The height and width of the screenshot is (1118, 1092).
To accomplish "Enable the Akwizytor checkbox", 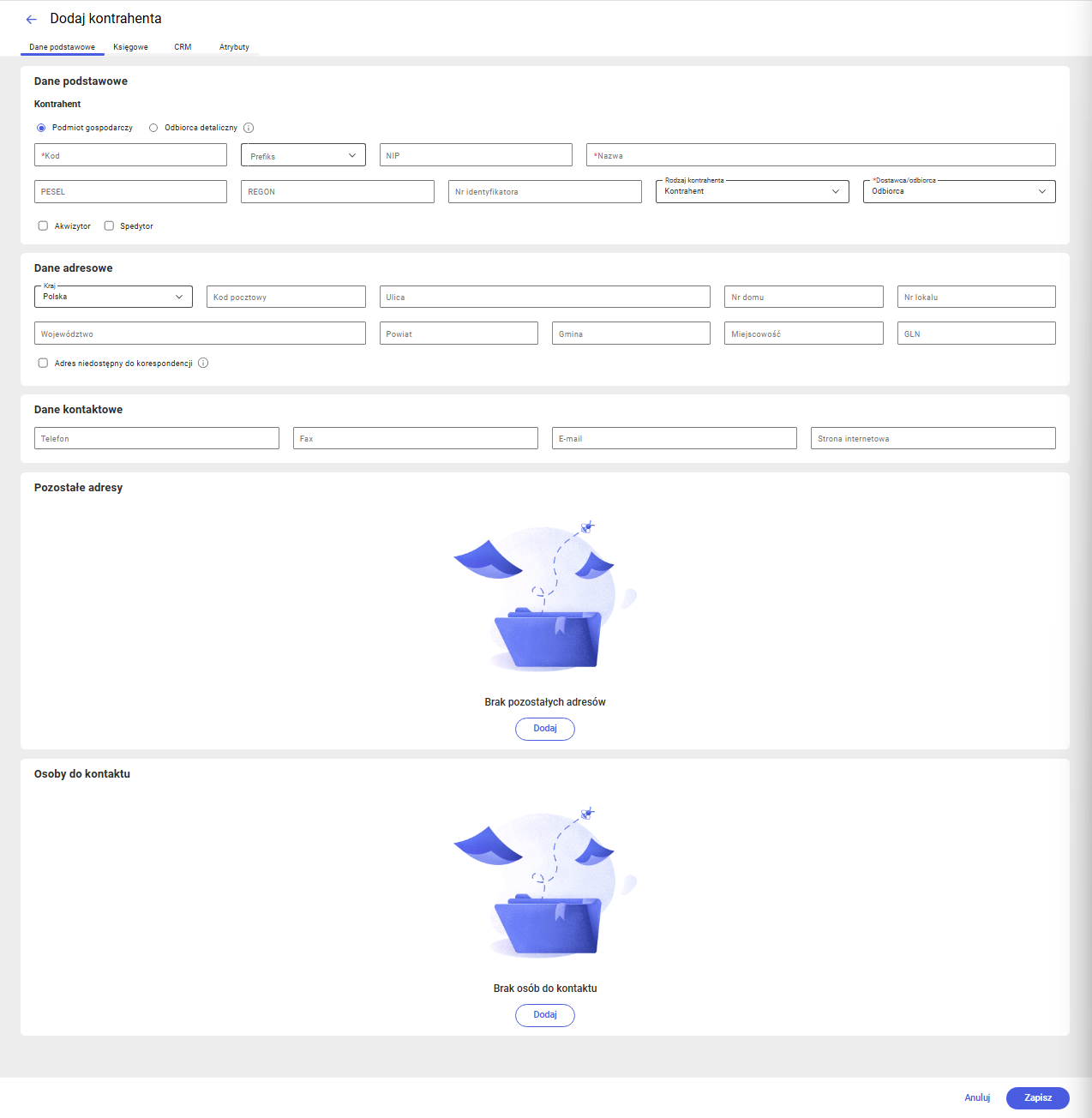I will pyautogui.click(x=43, y=225).
